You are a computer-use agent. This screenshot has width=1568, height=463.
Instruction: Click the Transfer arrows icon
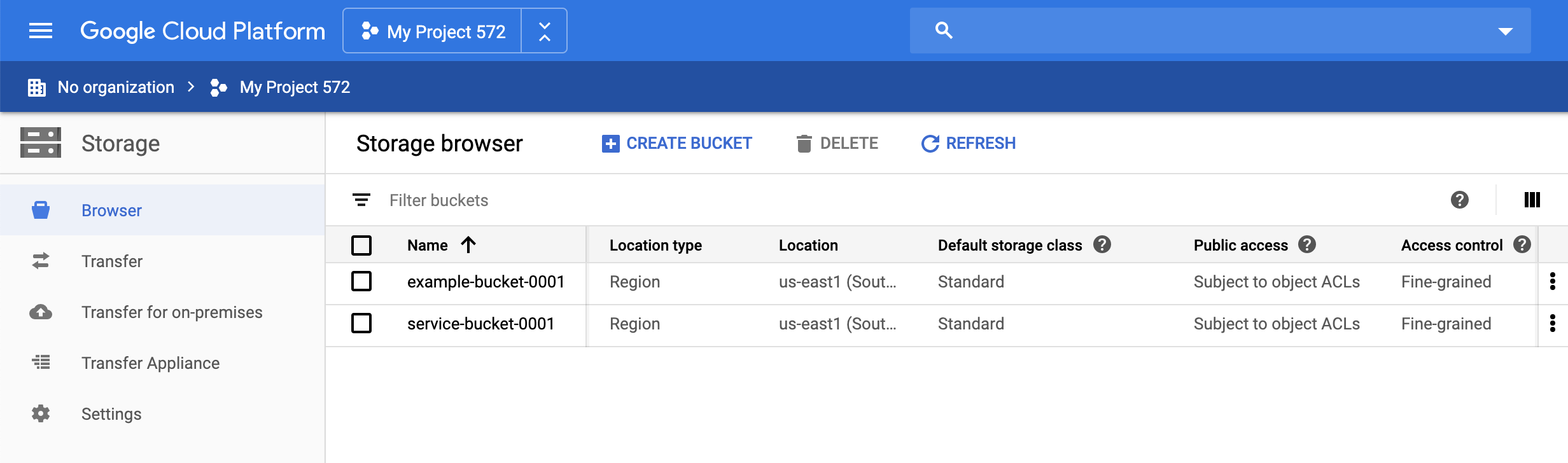click(x=41, y=261)
